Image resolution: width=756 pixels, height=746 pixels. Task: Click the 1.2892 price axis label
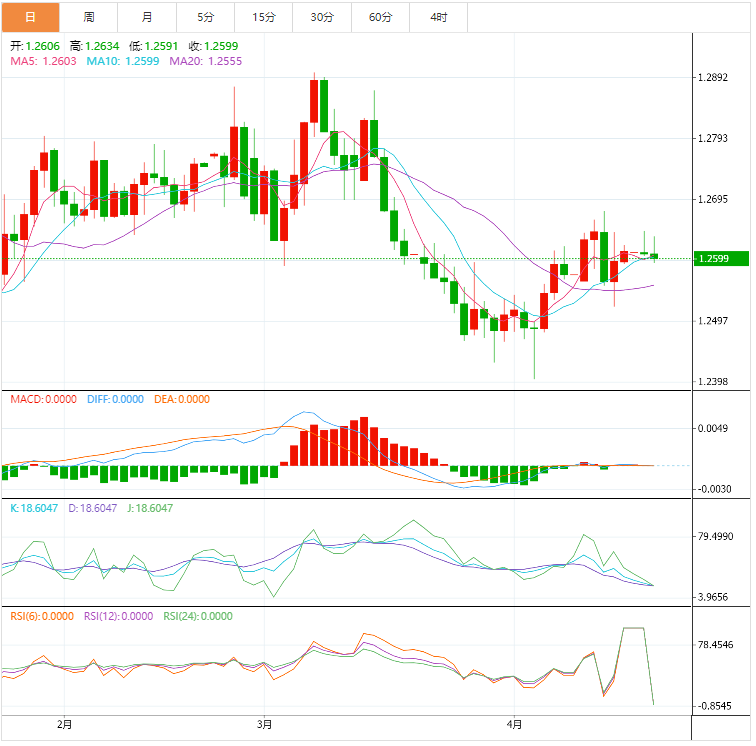coord(718,78)
